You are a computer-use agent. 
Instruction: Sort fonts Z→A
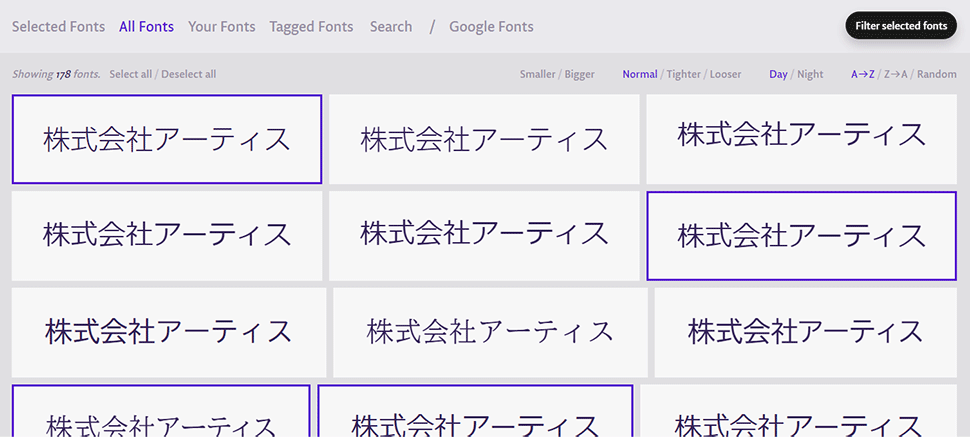tap(896, 74)
